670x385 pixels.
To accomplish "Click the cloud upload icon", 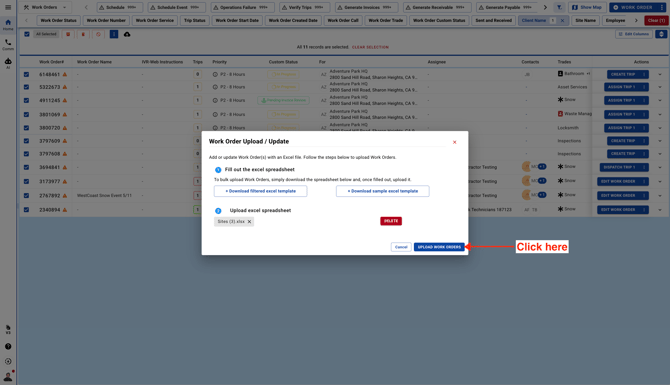I will coord(127,34).
